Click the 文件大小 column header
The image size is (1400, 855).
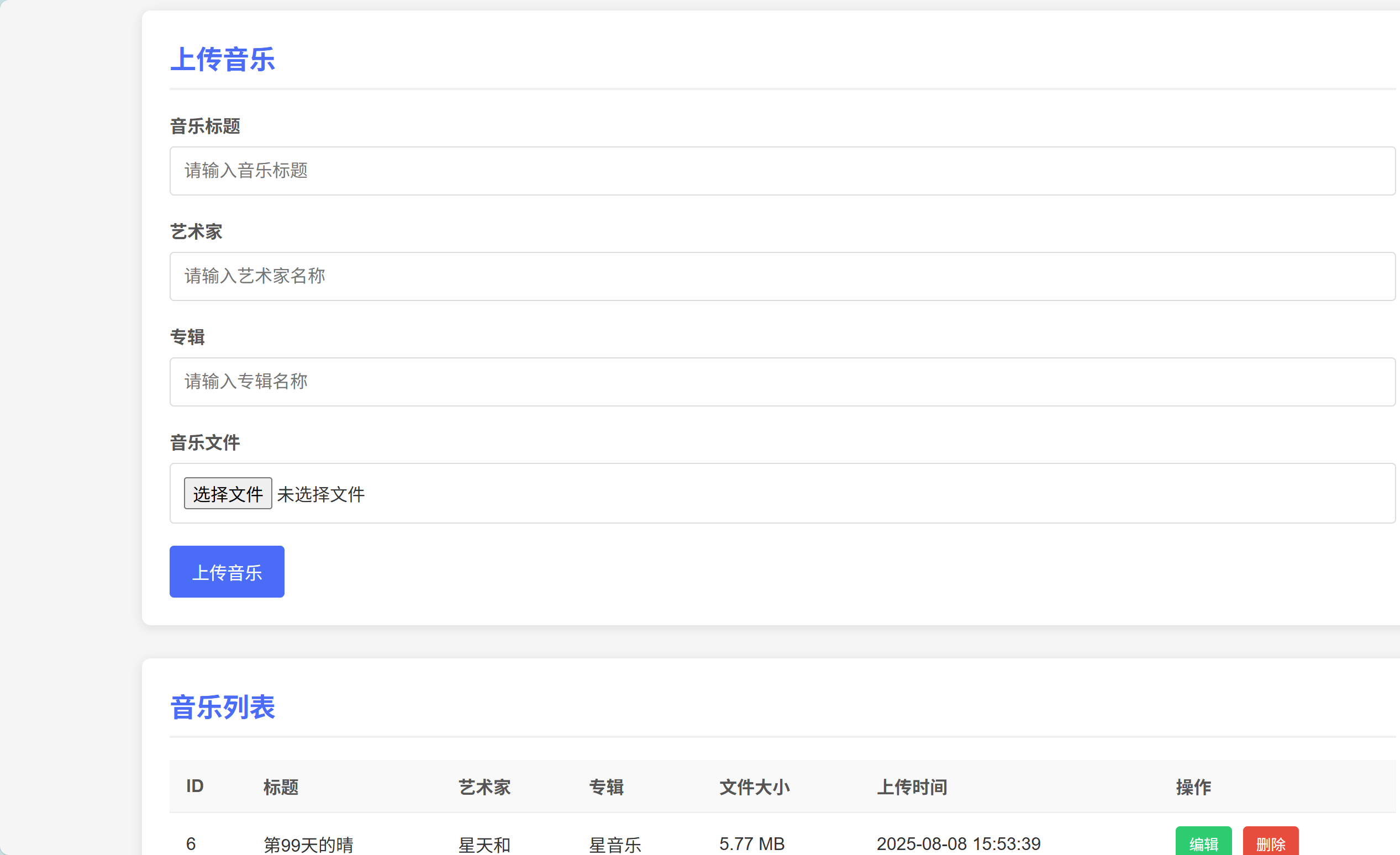pyautogui.click(x=754, y=787)
